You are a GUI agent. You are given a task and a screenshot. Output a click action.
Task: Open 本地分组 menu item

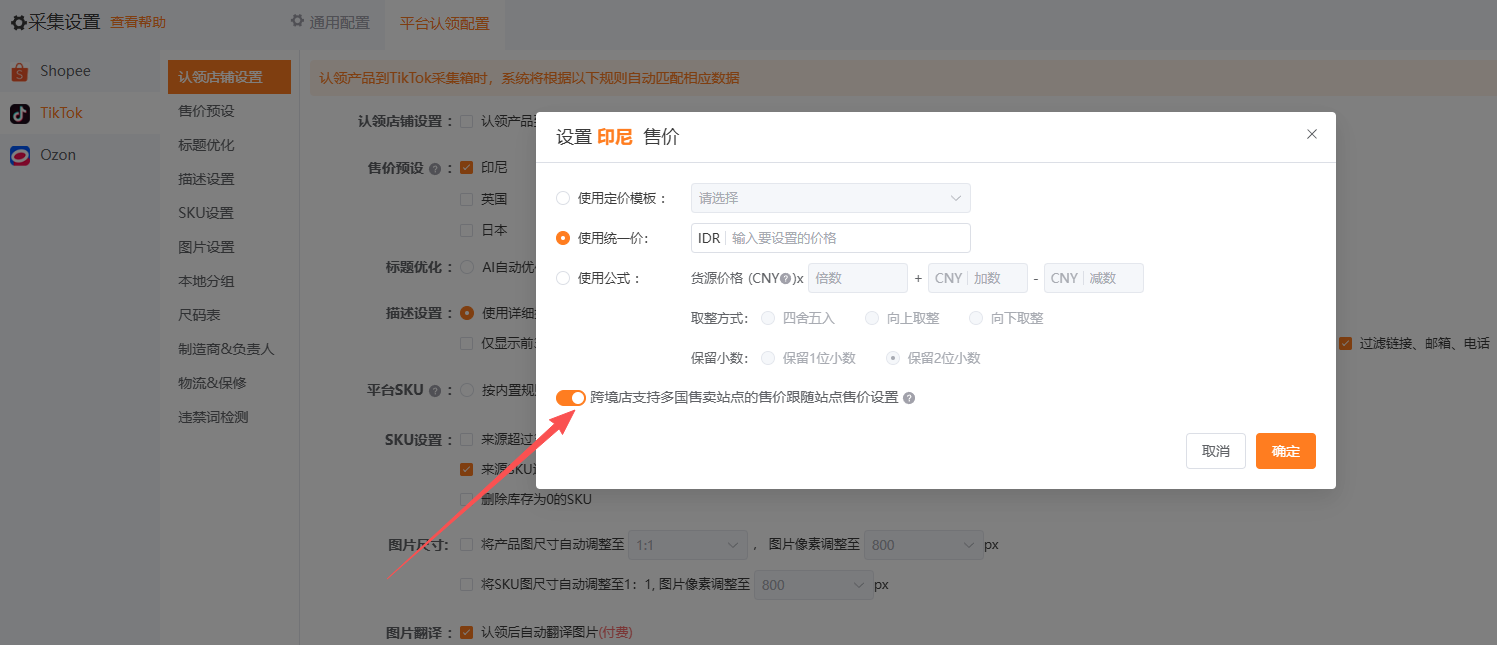pos(229,281)
